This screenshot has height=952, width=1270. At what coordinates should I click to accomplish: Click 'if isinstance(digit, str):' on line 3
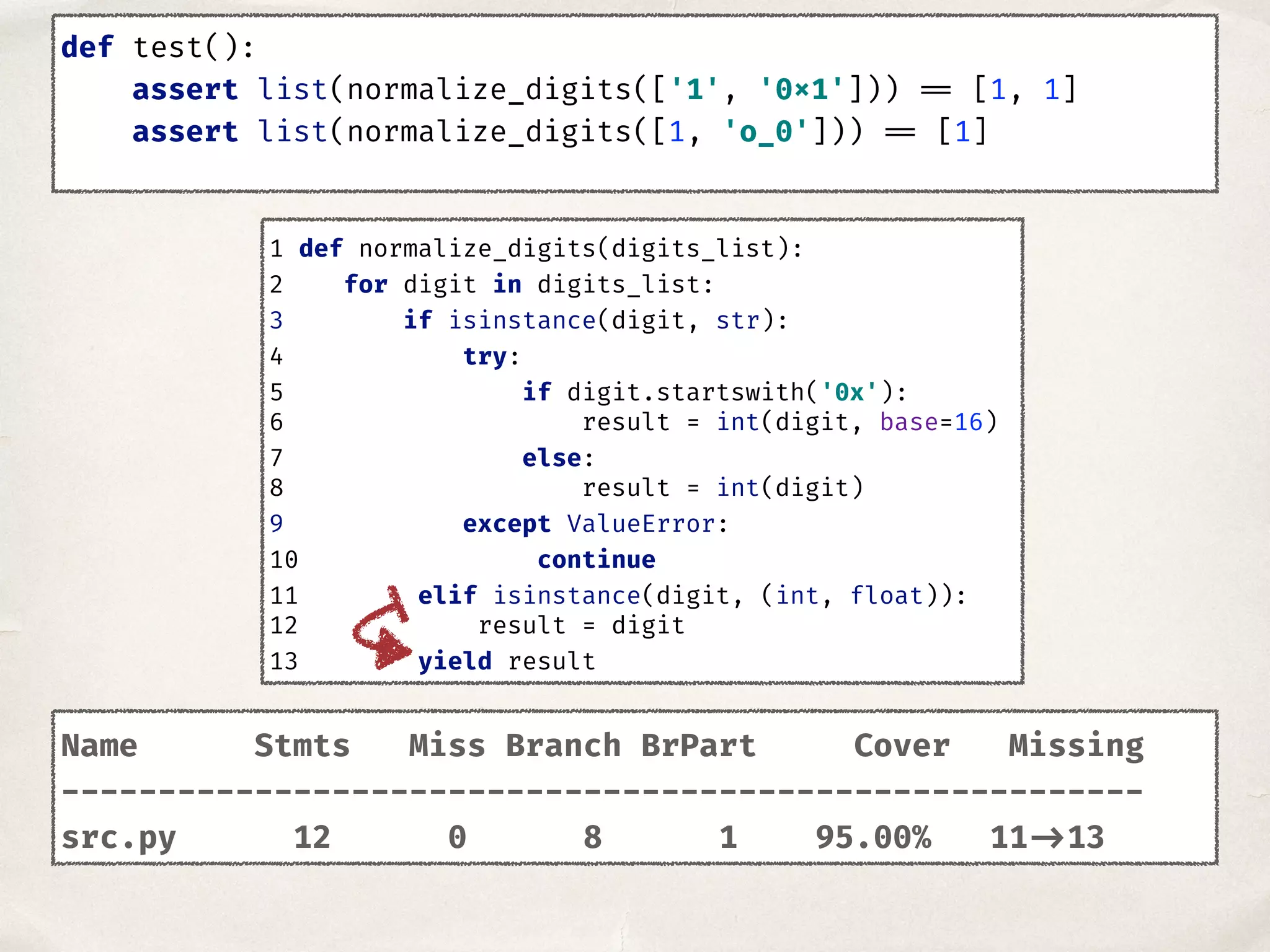click(595, 320)
